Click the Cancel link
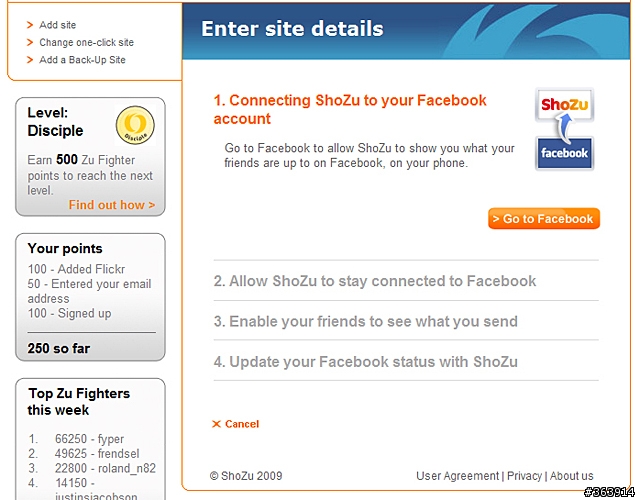 (x=242, y=424)
